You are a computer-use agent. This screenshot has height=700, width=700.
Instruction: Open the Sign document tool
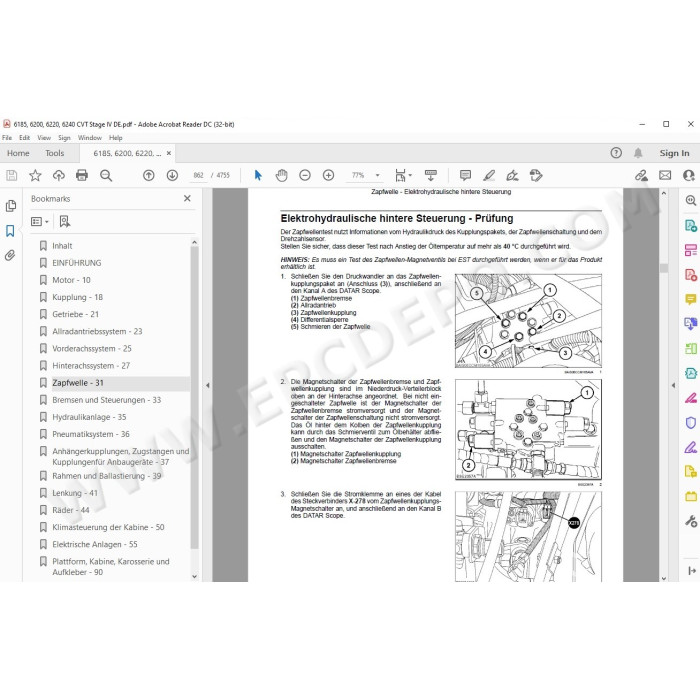[512, 175]
